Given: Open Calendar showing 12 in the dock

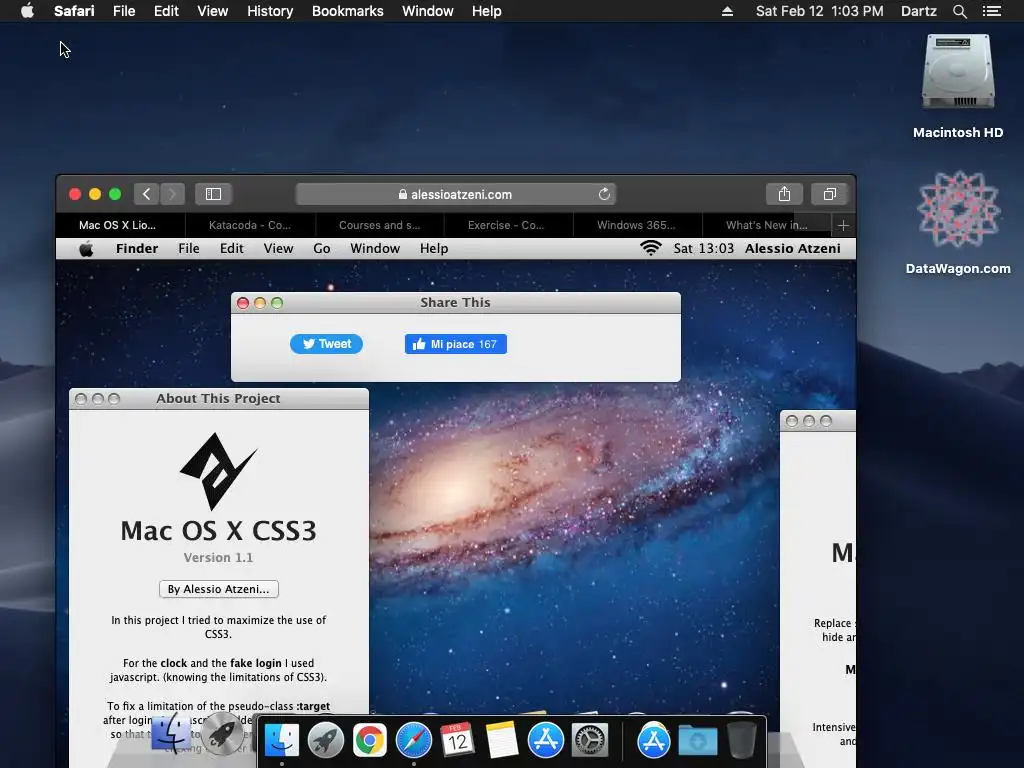Looking at the screenshot, I should (457, 741).
